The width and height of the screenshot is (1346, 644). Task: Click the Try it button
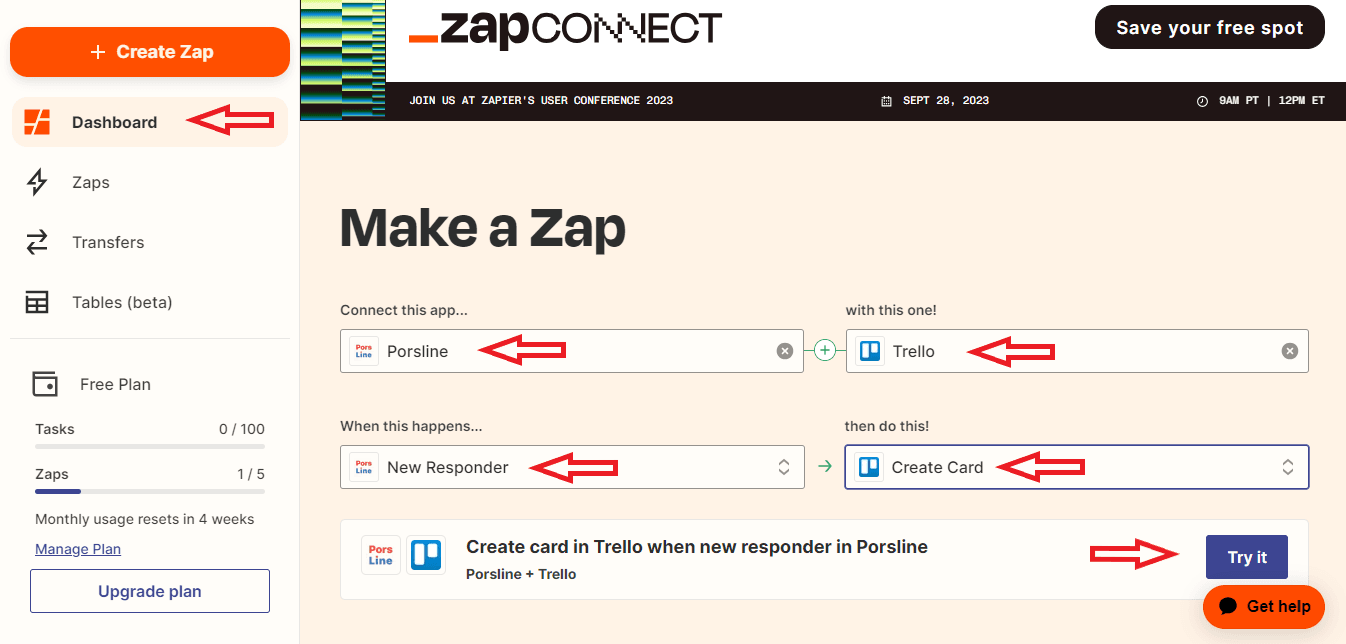coord(1246,557)
